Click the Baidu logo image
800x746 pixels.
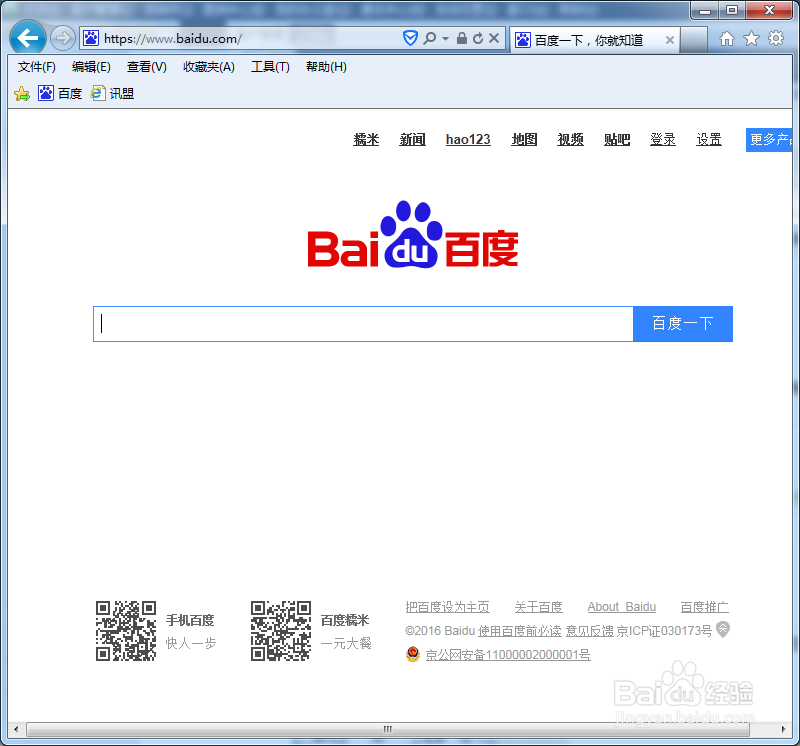[413, 235]
